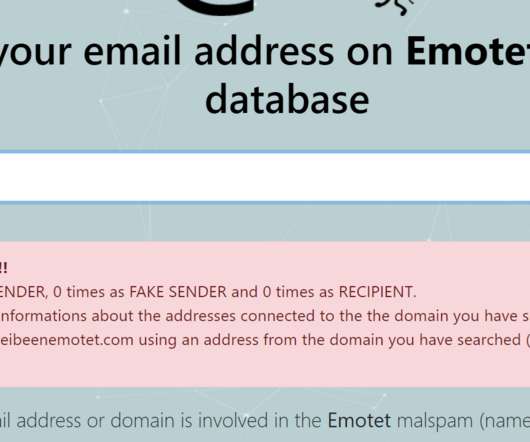Screen dimensions: 530x442
Task: Click the double exclamation marks in alert
Action: pos(3,268)
